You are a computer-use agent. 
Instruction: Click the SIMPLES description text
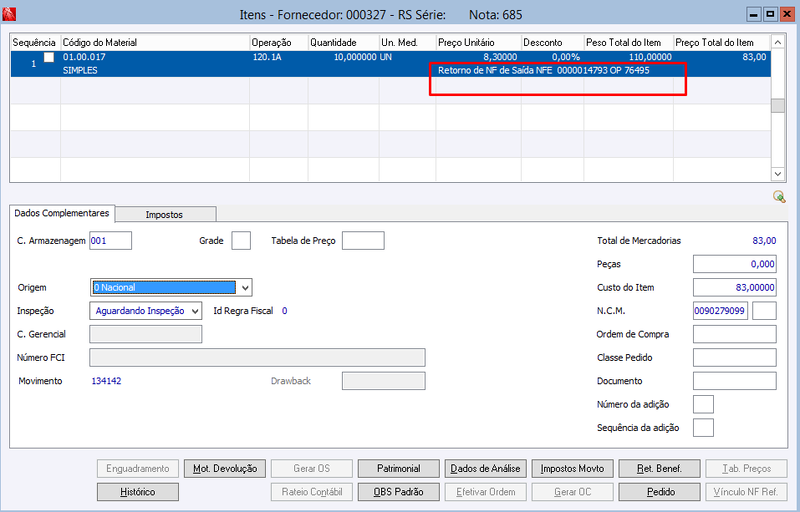point(80,70)
